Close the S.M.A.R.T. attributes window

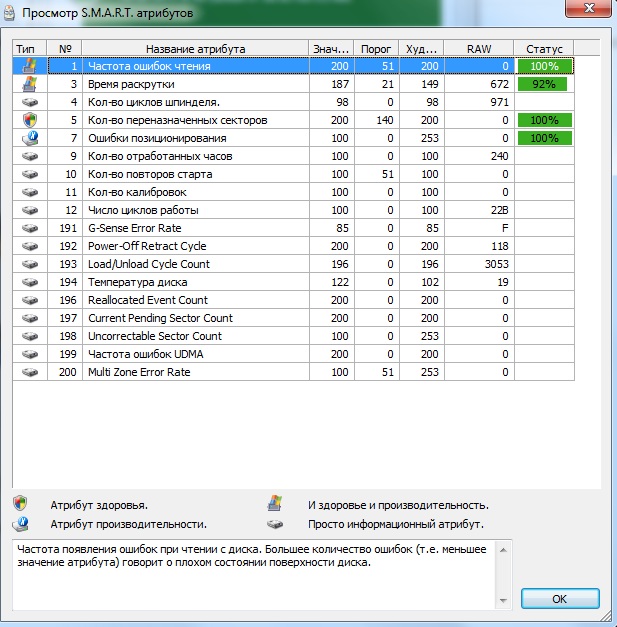tap(588, 8)
